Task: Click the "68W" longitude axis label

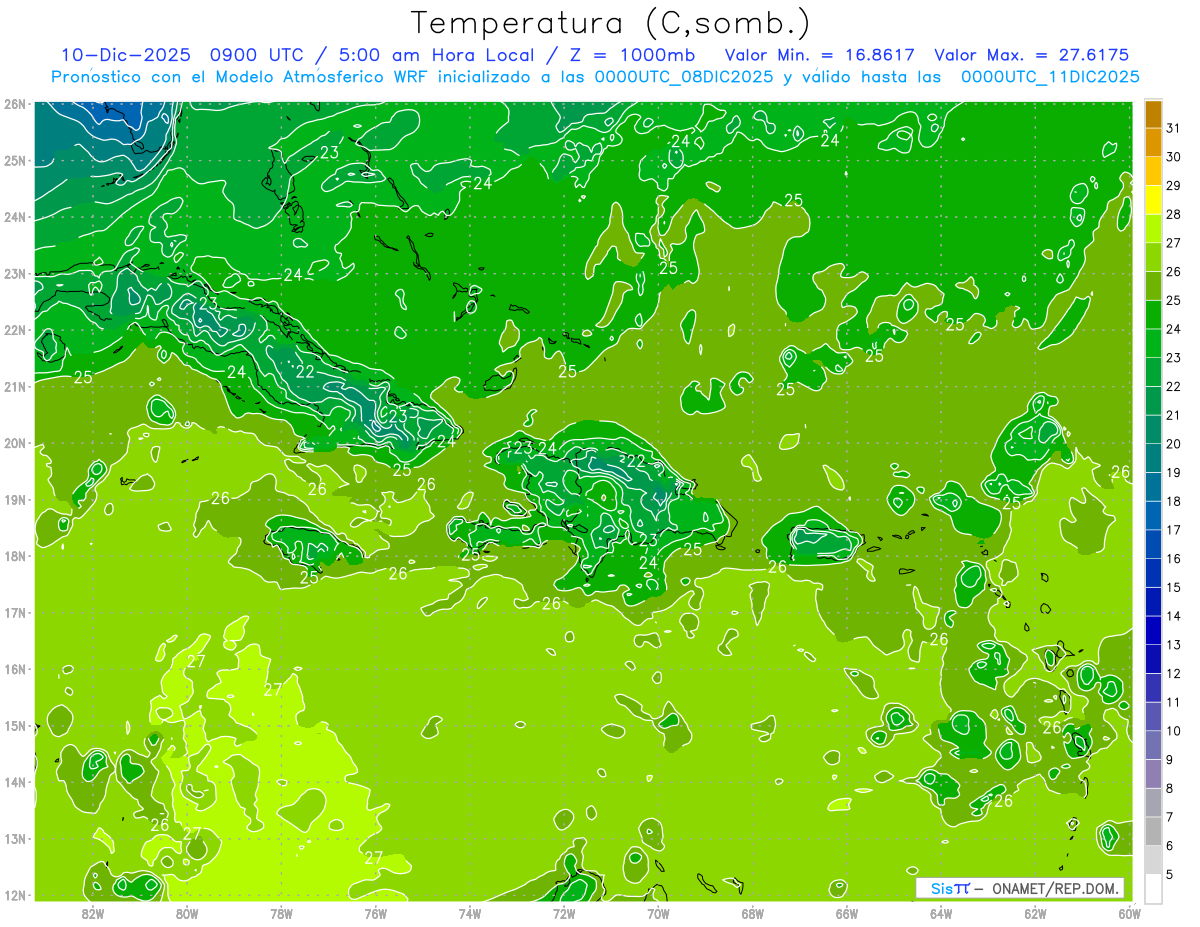Action: [752, 913]
